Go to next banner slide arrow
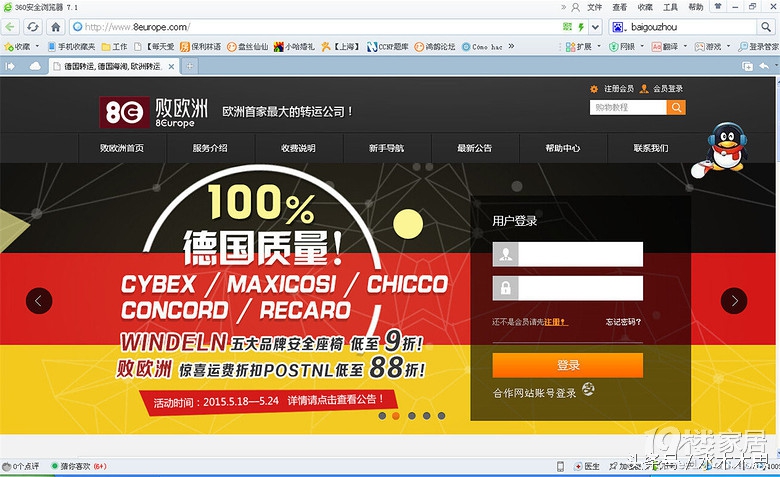The width and height of the screenshot is (780, 477). tap(734, 300)
